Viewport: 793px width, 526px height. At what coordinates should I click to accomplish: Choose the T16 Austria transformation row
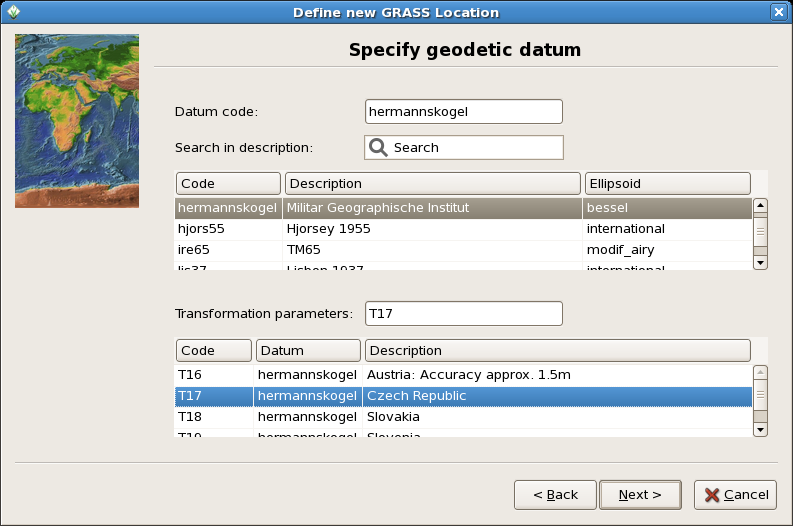point(463,375)
